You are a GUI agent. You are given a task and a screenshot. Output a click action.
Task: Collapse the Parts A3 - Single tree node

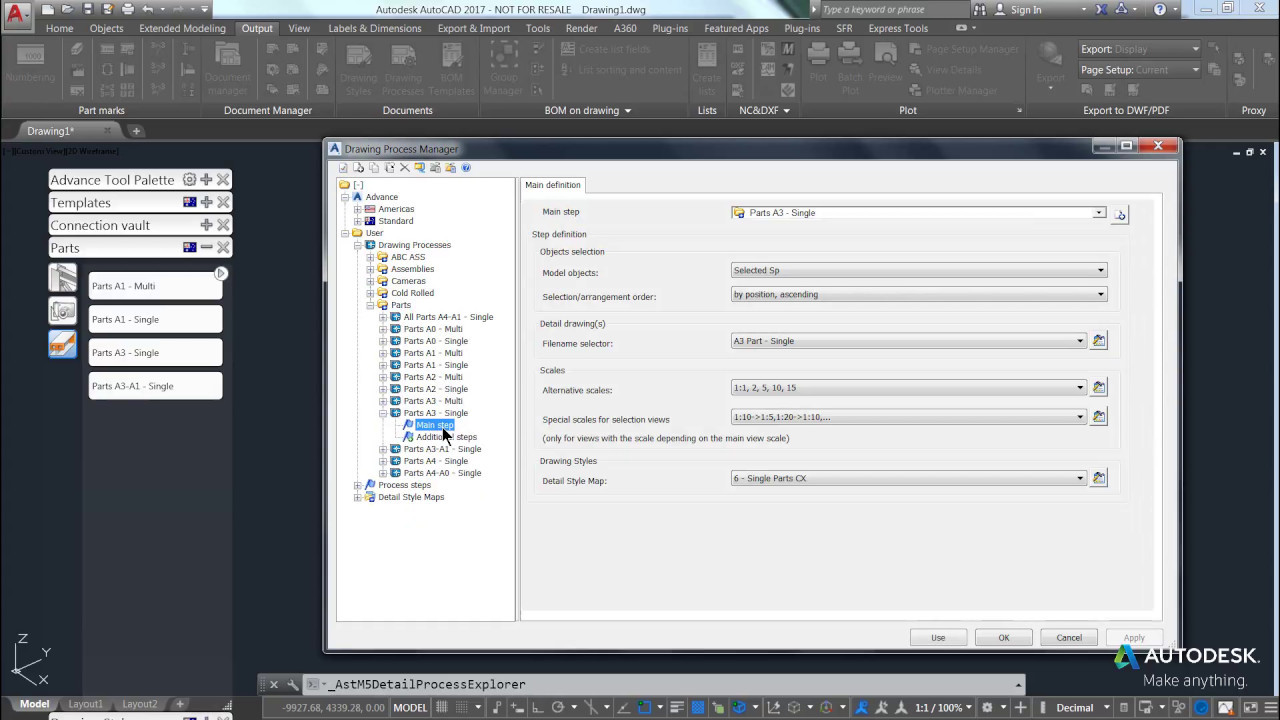click(x=382, y=413)
